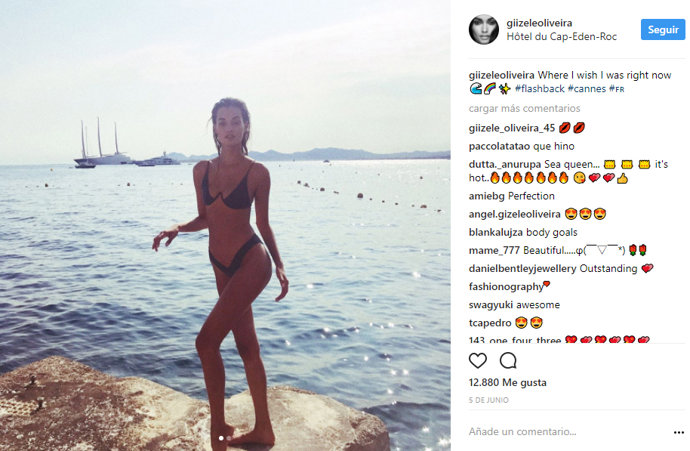Click the #FR hashtag in caption

(617, 89)
